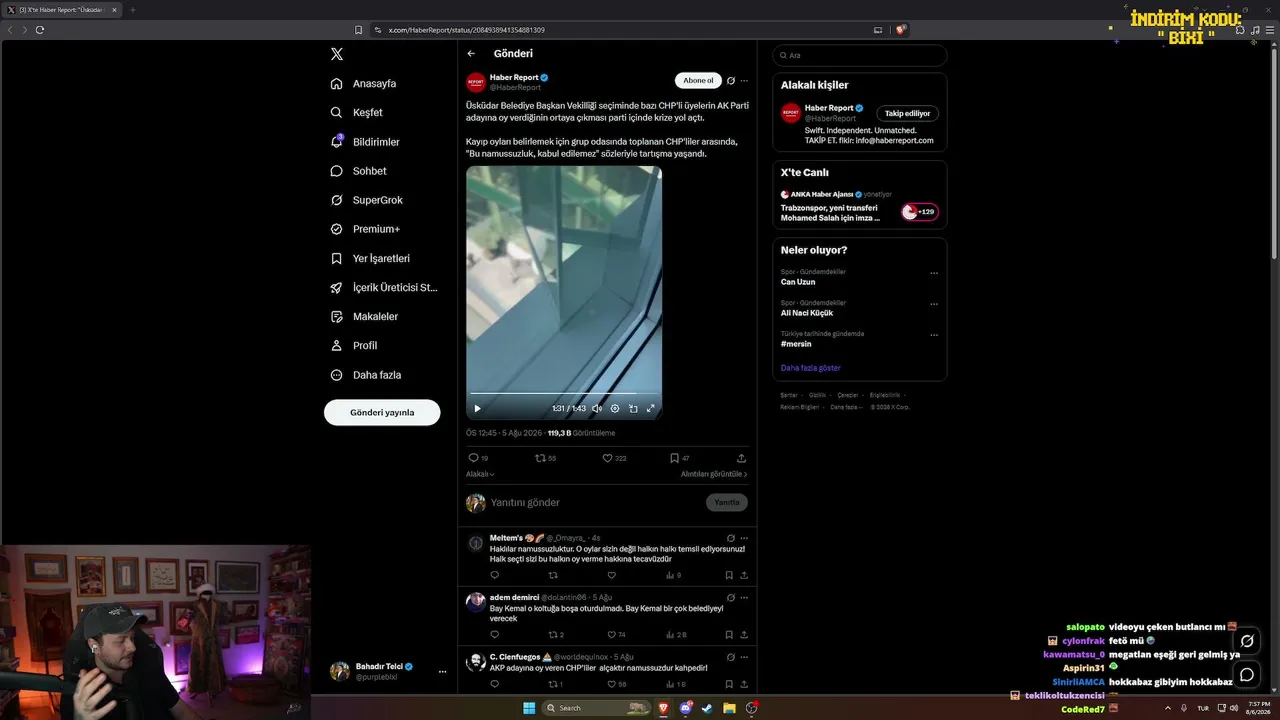Open more options on C. Cienfuegos's reply
The height and width of the screenshot is (720, 1280).
(x=744, y=656)
